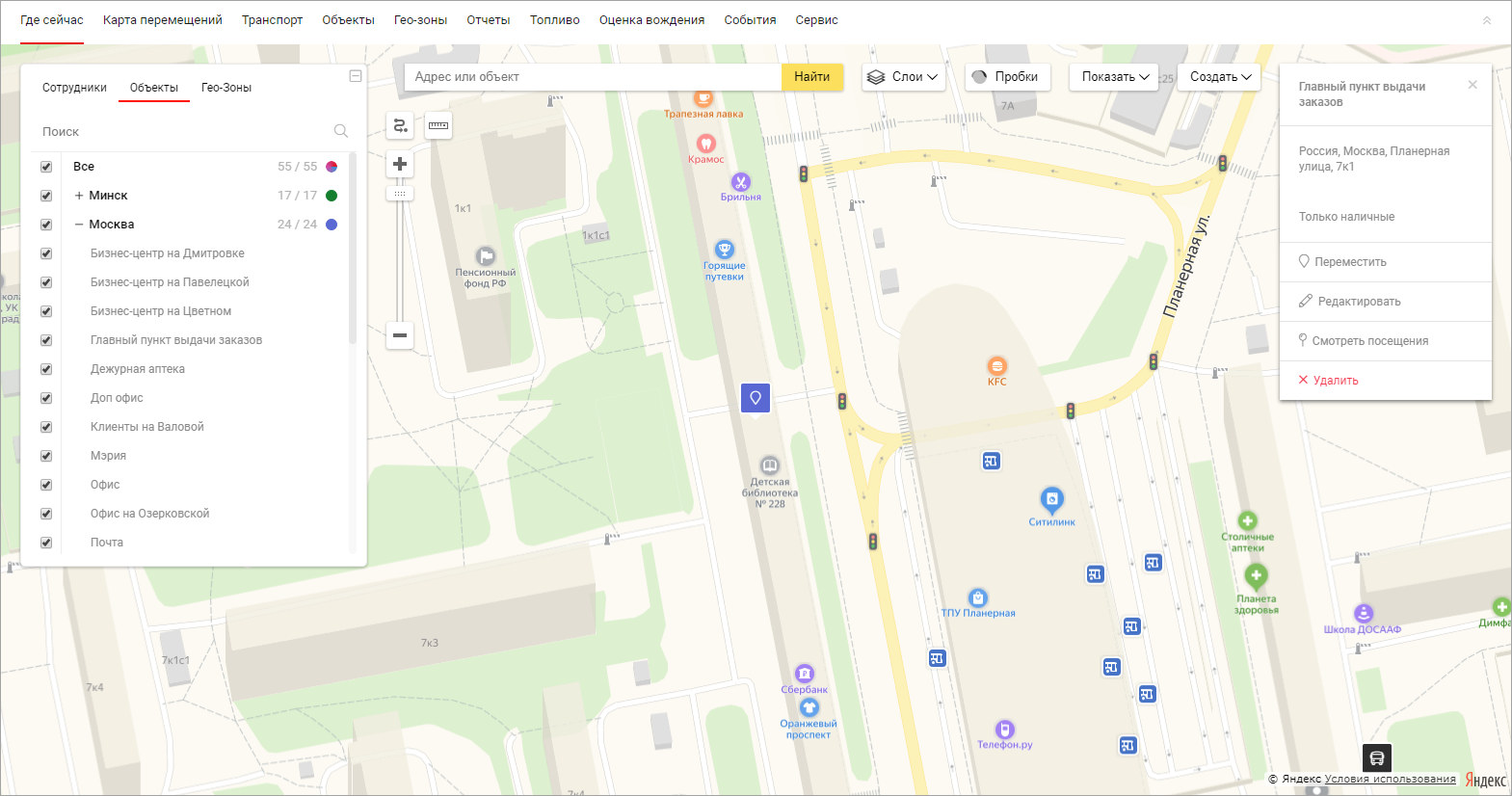
Task: Toggle checkbox for Офис на Озерковской
Action: (x=46, y=514)
